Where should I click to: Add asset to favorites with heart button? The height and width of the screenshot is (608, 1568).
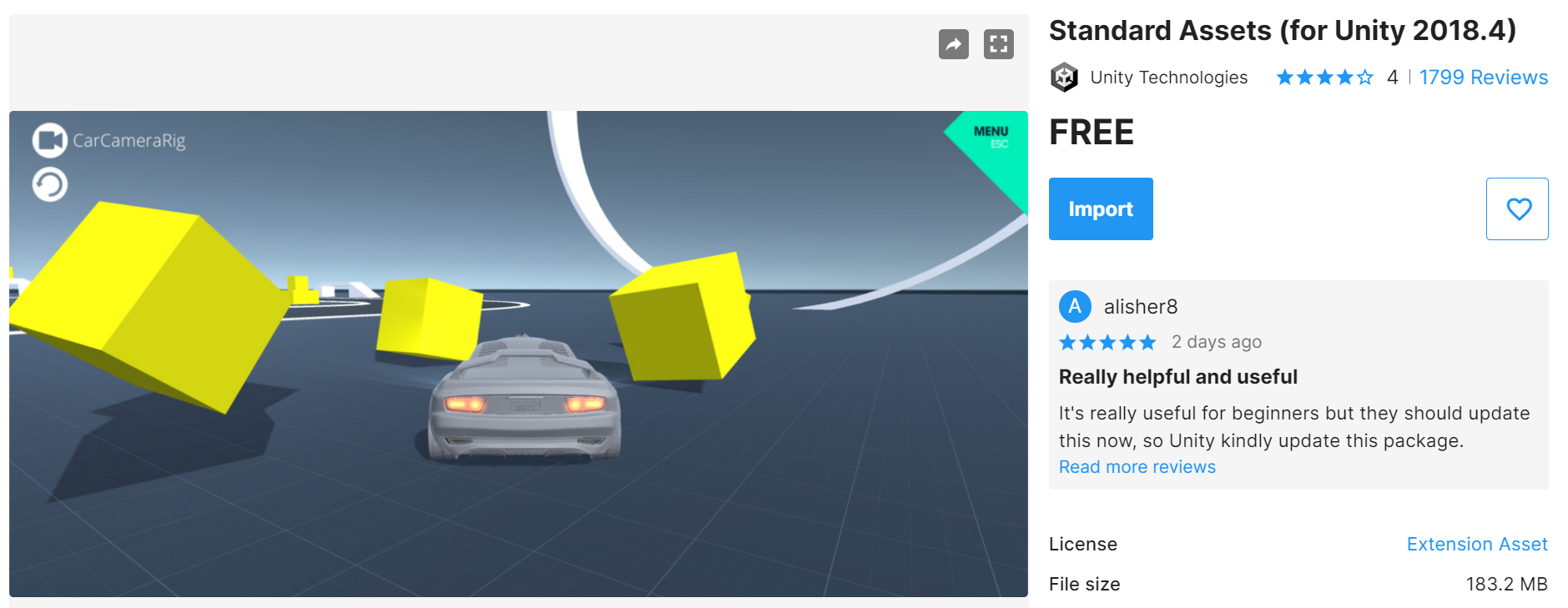[1517, 209]
